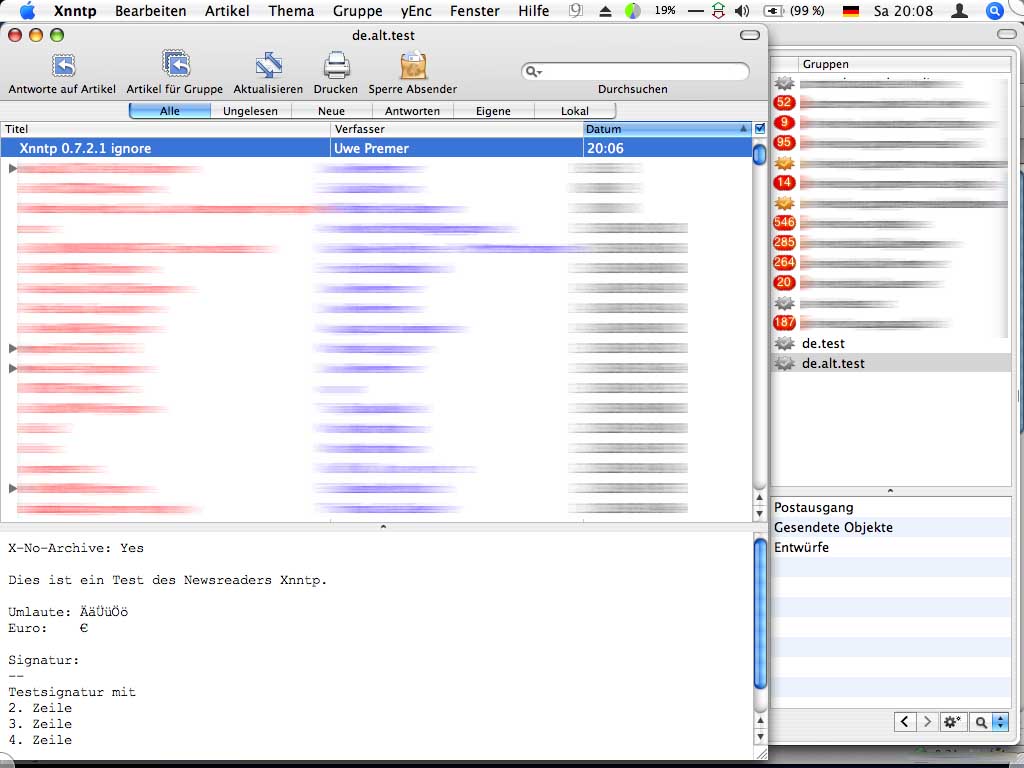
Task: Open the Artikel menu
Action: point(227,11)
